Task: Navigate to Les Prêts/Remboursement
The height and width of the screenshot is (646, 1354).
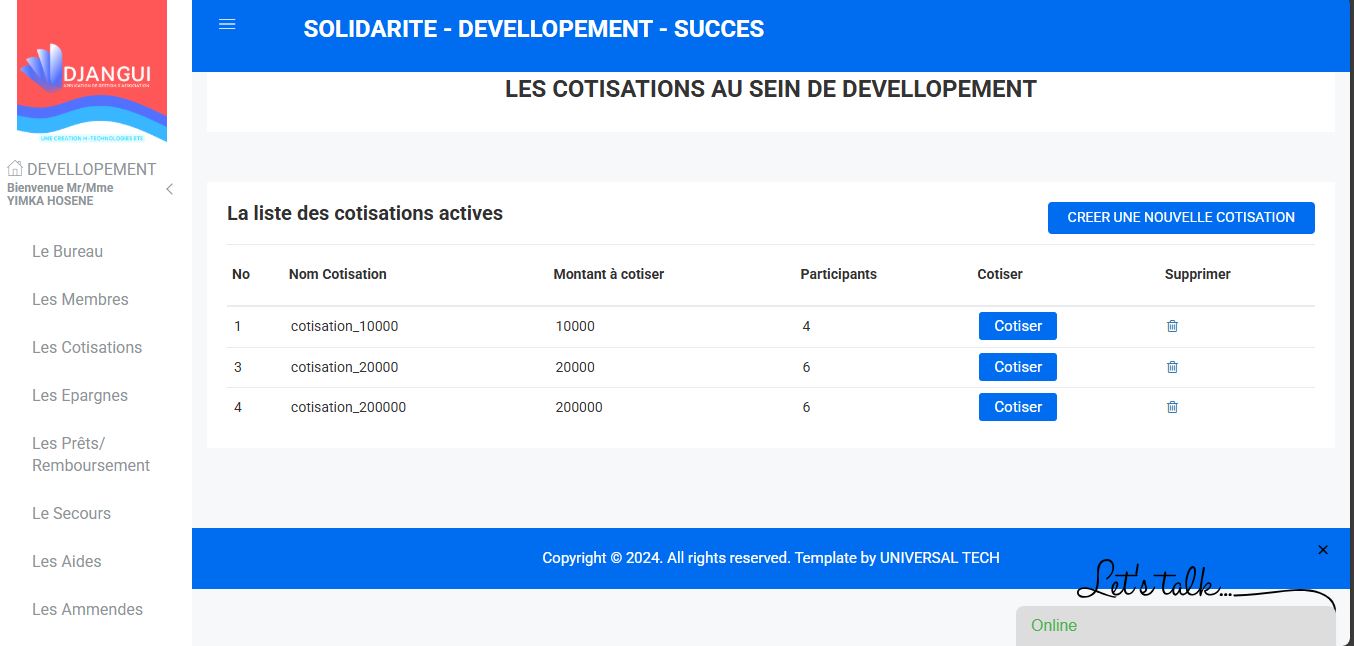Action: pos(91,454)
